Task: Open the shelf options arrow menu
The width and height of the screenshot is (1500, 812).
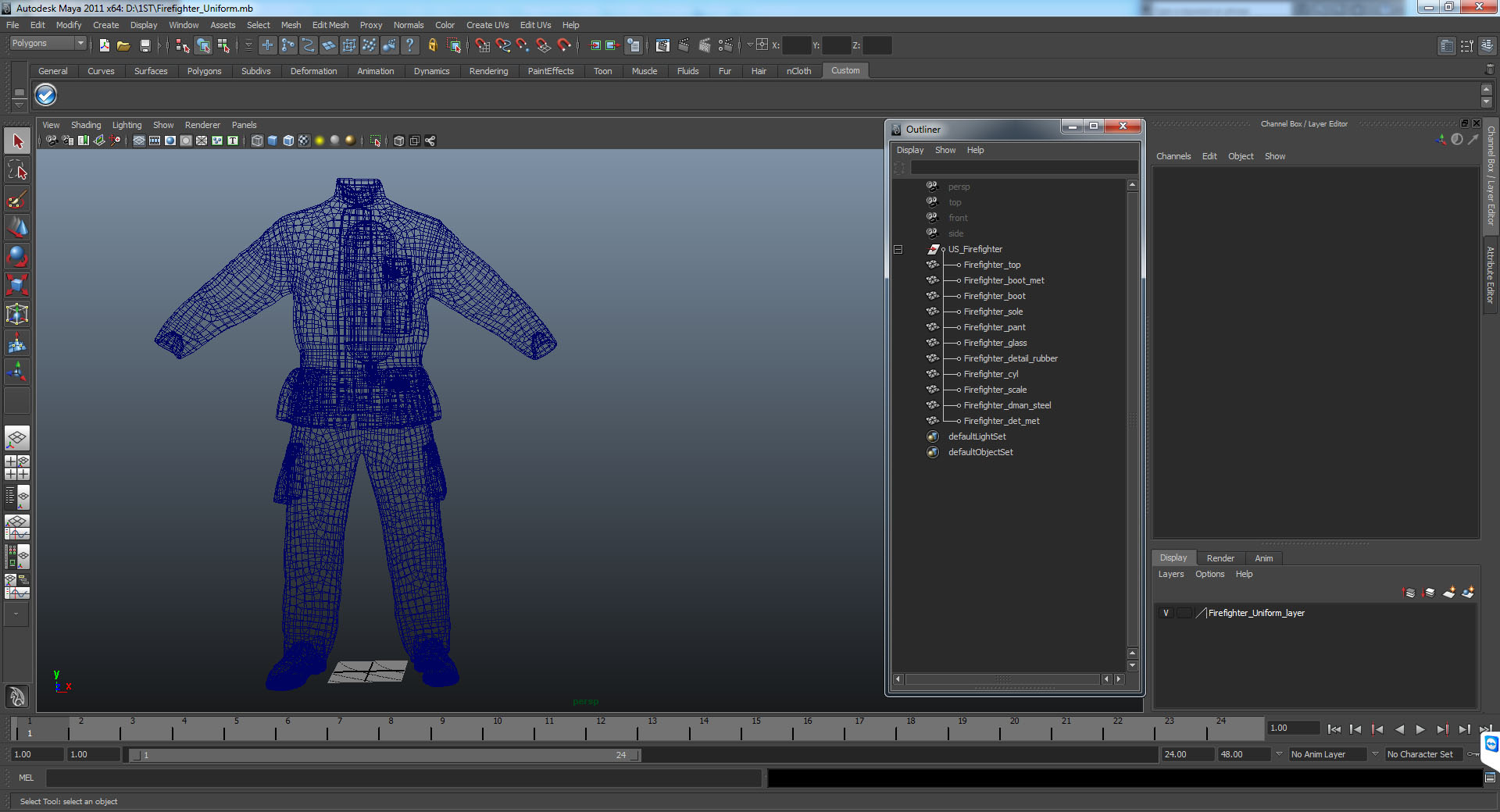Action: (19, 104)
